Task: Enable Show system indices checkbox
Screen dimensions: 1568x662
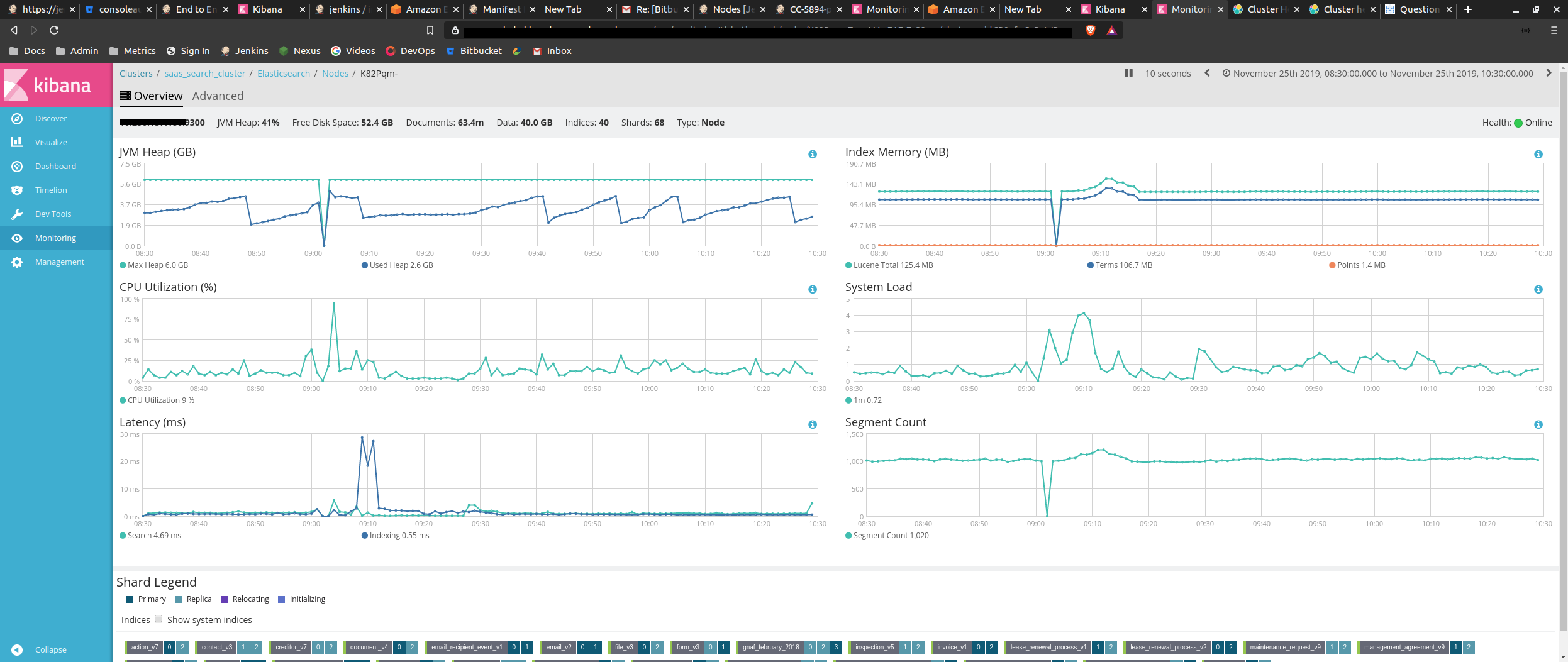Action: (x=158, y=619)
